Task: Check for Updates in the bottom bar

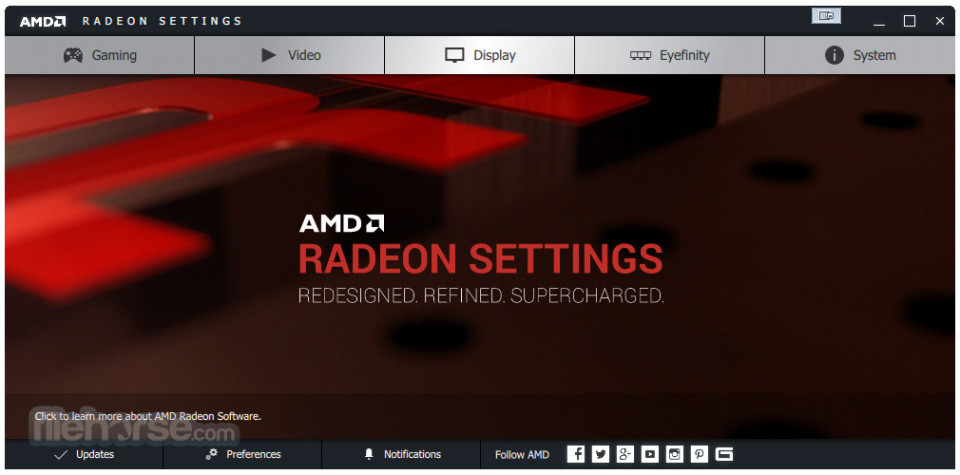Action: pyautogui.click(x=84, y=454)
